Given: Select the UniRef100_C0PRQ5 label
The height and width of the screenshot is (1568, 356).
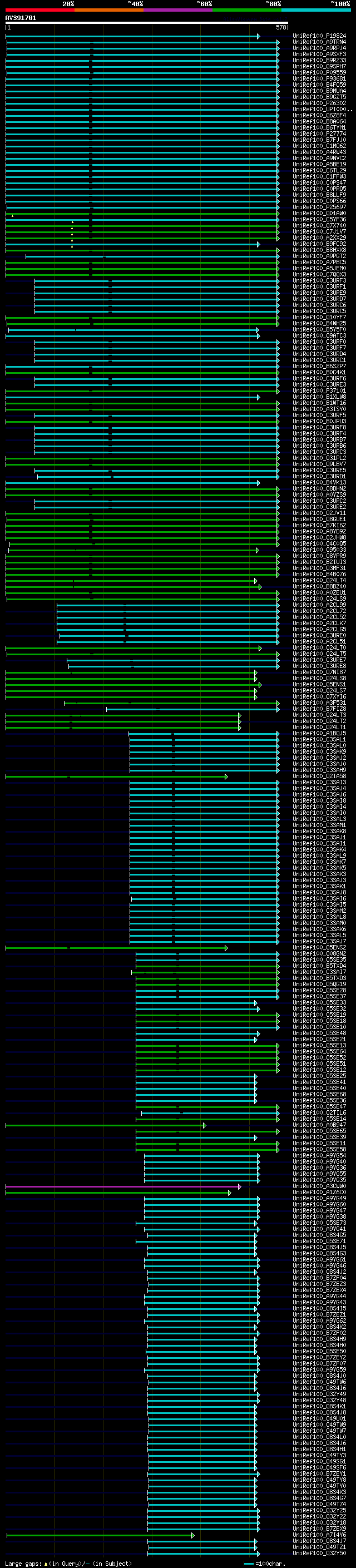Looking at the screenshot, I should pyautogui.click(x=319, y=189).
